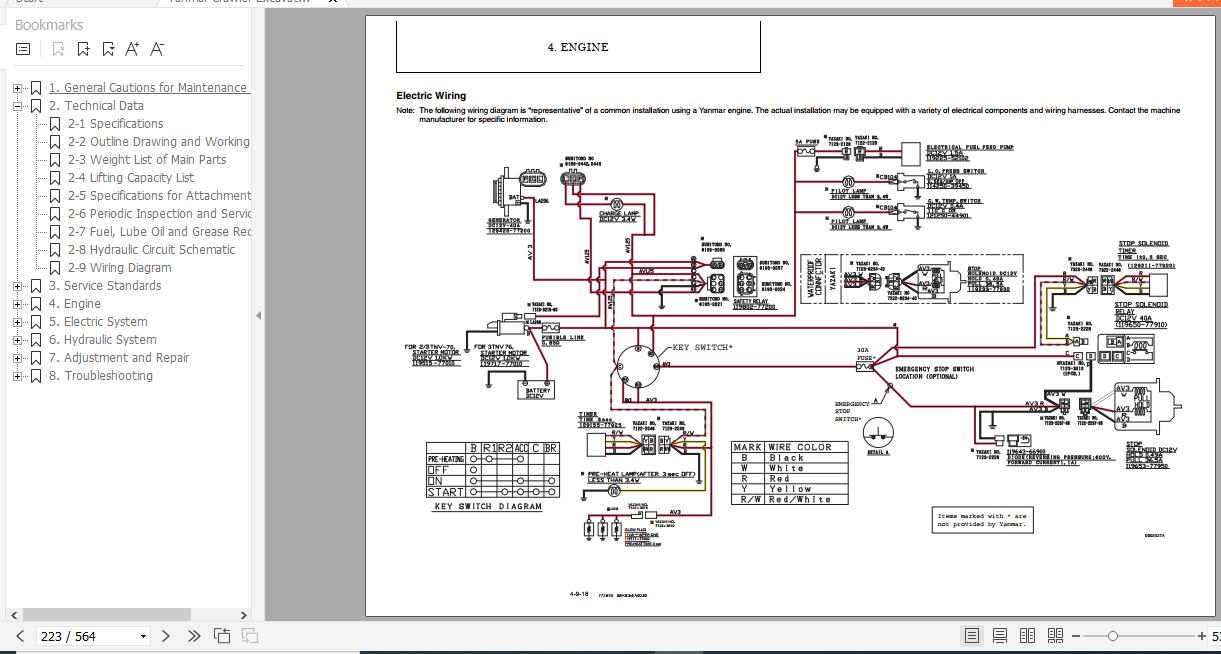Jump to 2-4 Lifting Capacity List
The width and height of the screenshot is (1221, 654).
point(131,178)
